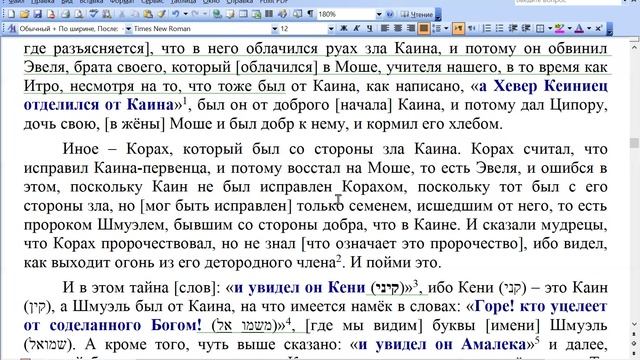The image size is (640, 360).
Task: Apply highlight color marker
Action: tap(560, 28)
